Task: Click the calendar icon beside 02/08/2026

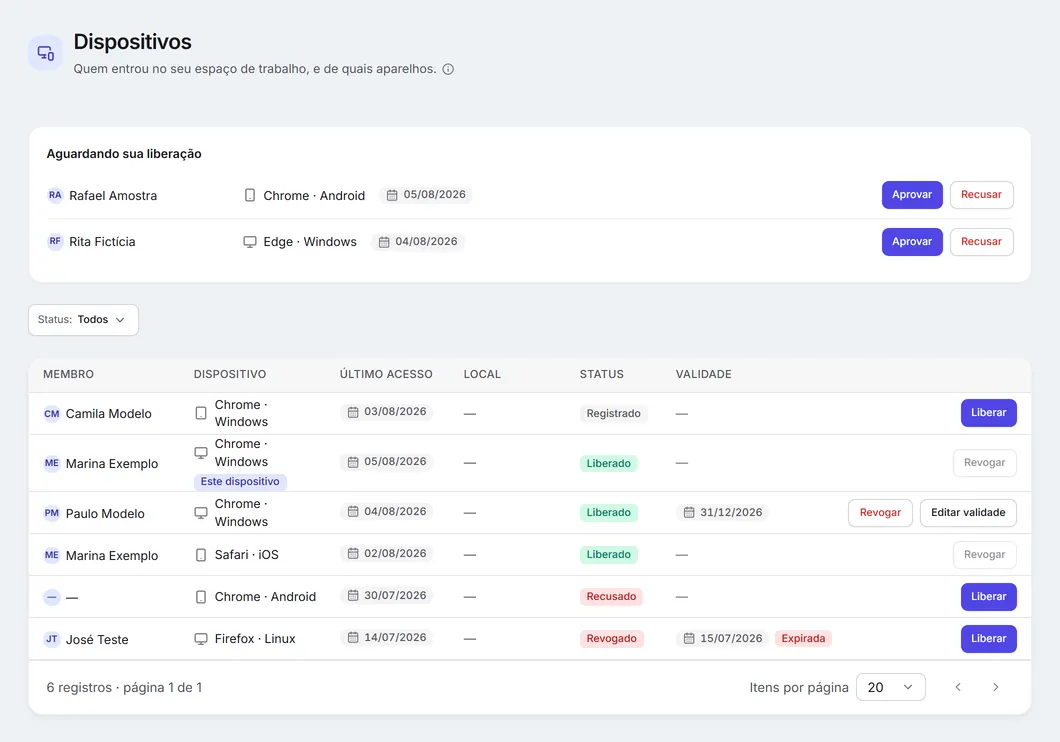Action: [x=352, y=553]
